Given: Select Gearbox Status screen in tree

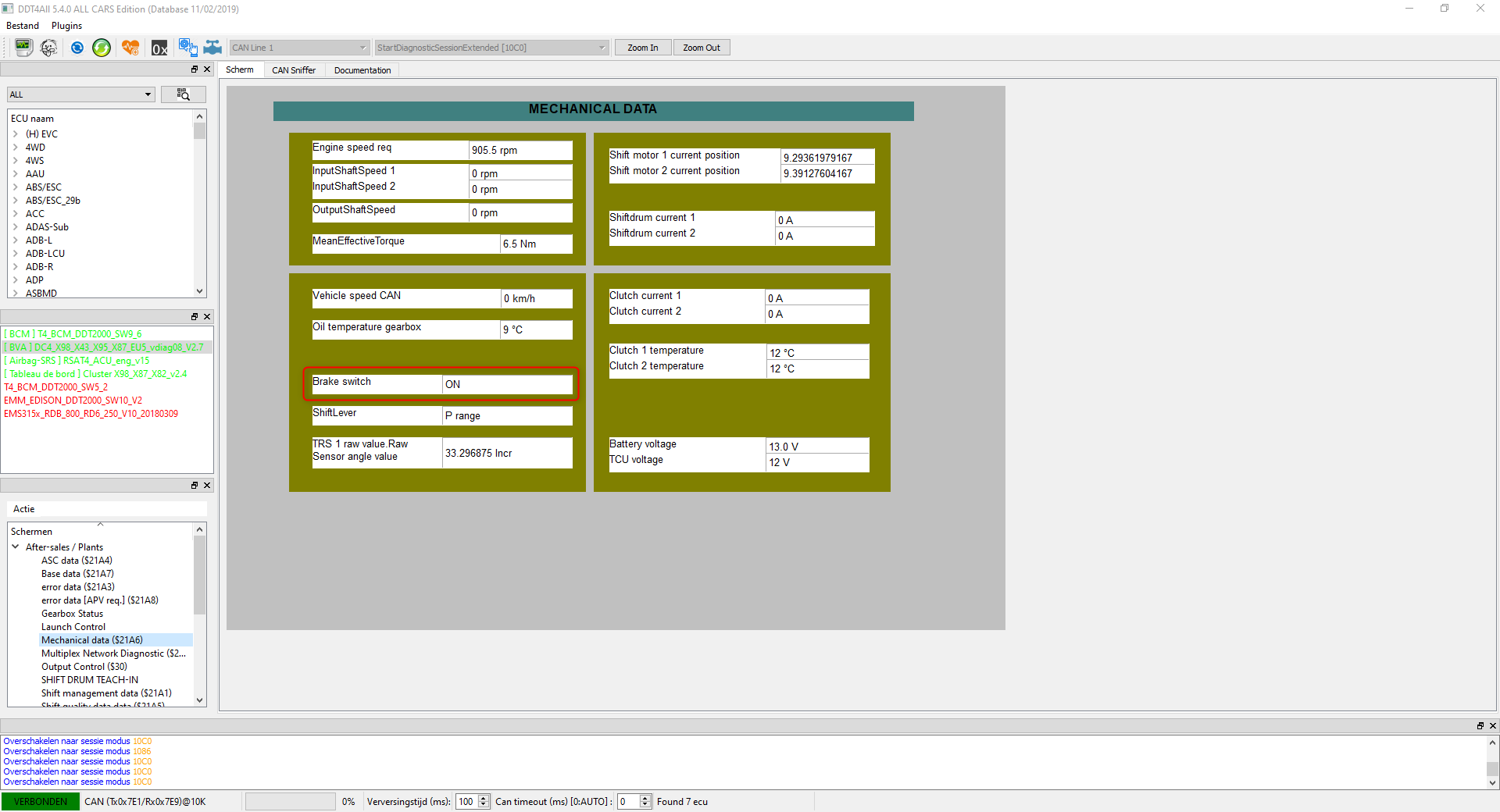Looking at the screenshot, I should [72, 614].
